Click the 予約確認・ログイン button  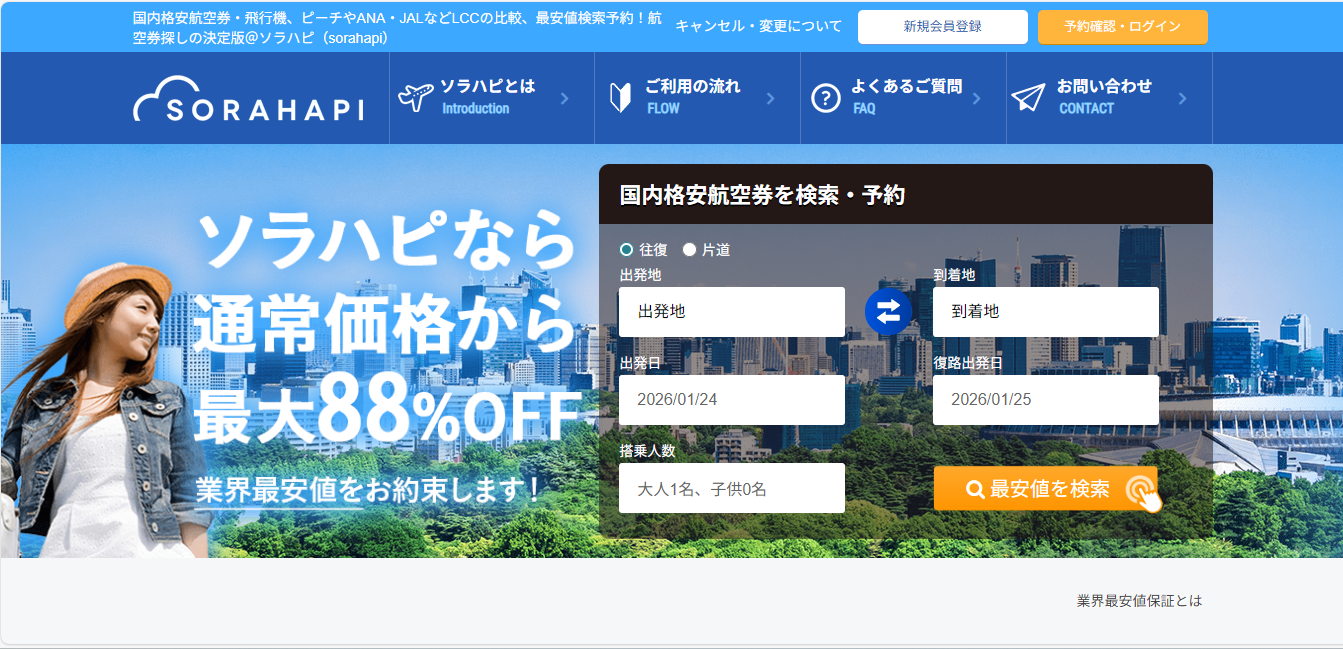pos(1122,27)
